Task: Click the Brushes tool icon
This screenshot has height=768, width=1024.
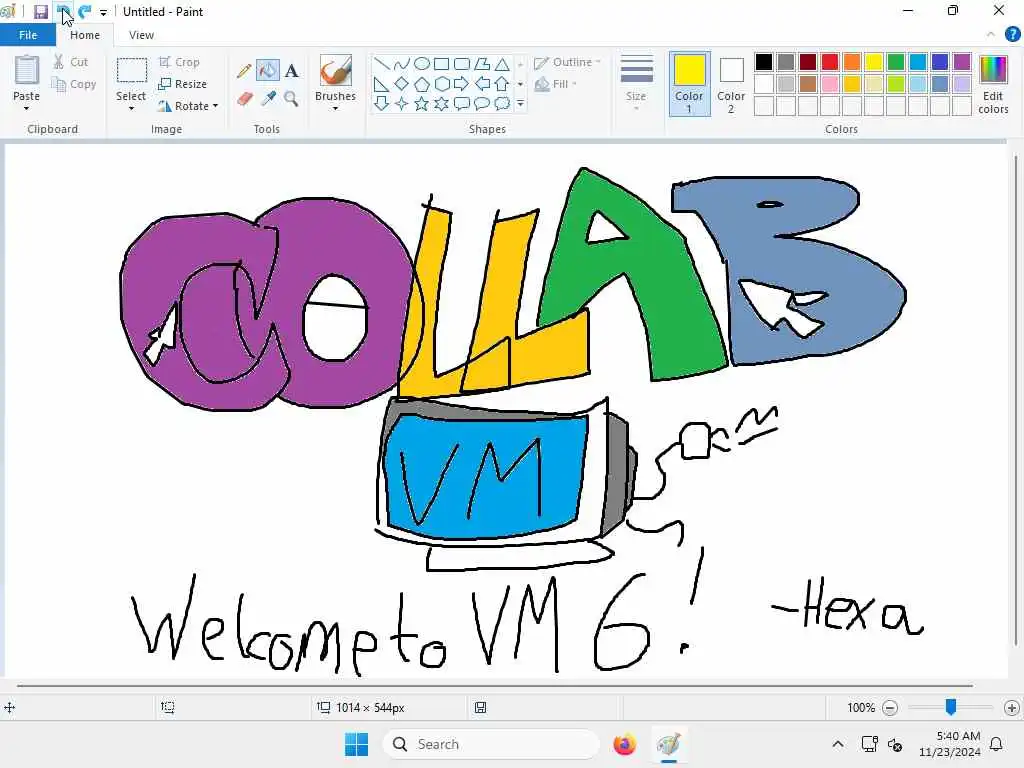Action: pyautogui.click(x=336, y=70)
